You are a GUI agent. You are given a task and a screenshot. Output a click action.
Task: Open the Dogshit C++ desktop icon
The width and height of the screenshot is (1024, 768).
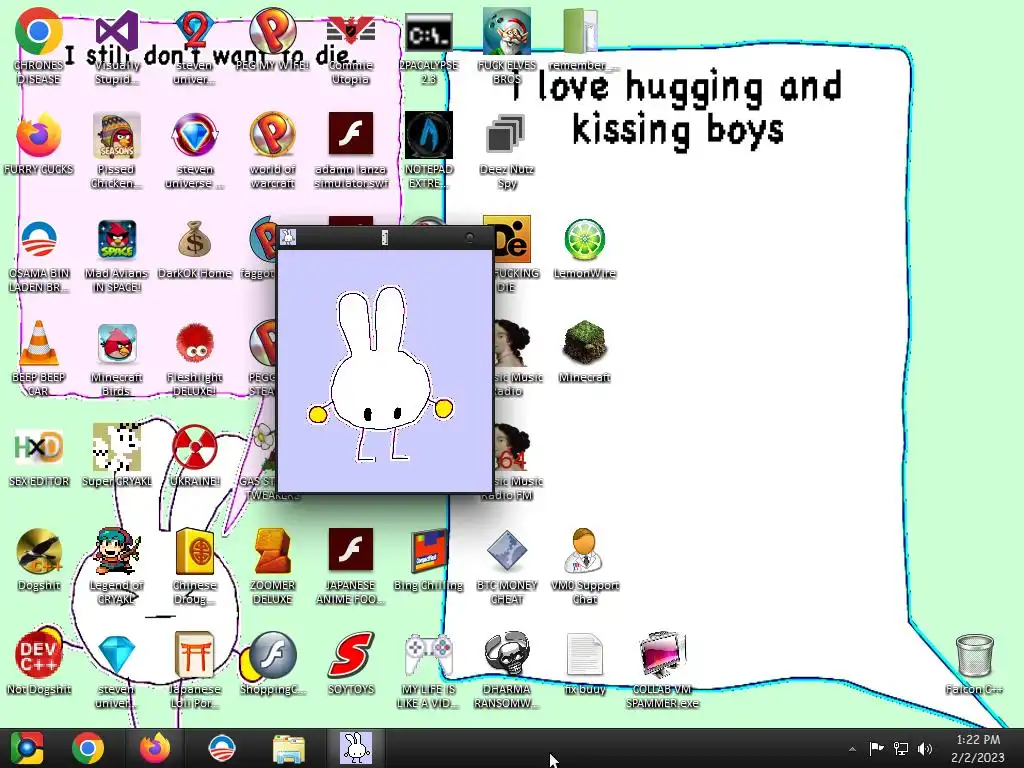[x=39, y=552]
